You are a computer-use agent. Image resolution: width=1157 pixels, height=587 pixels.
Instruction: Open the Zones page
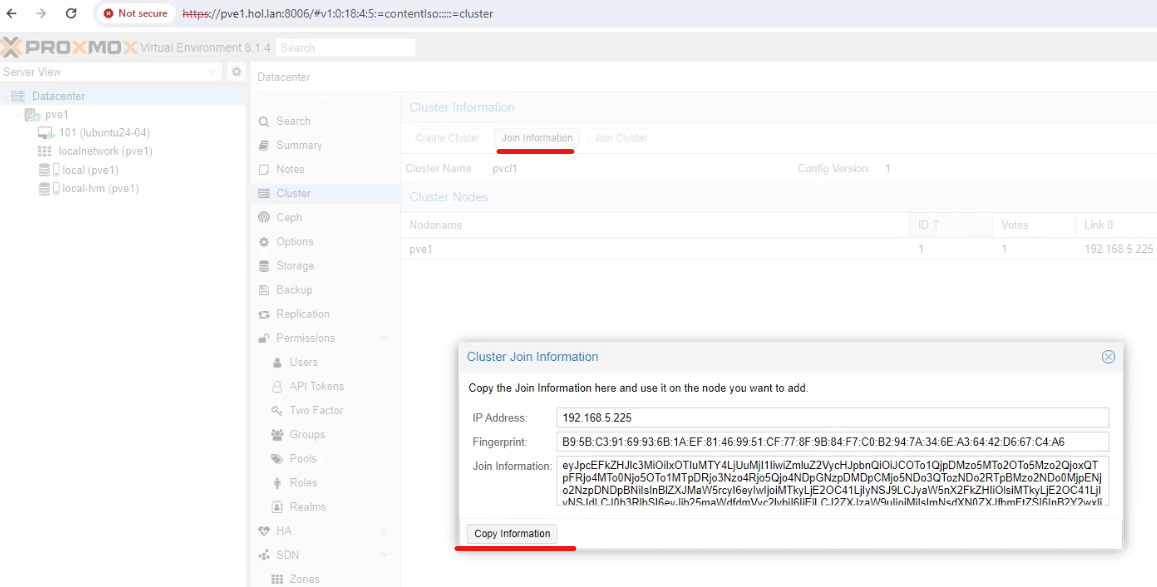click(x=304, y=579)
